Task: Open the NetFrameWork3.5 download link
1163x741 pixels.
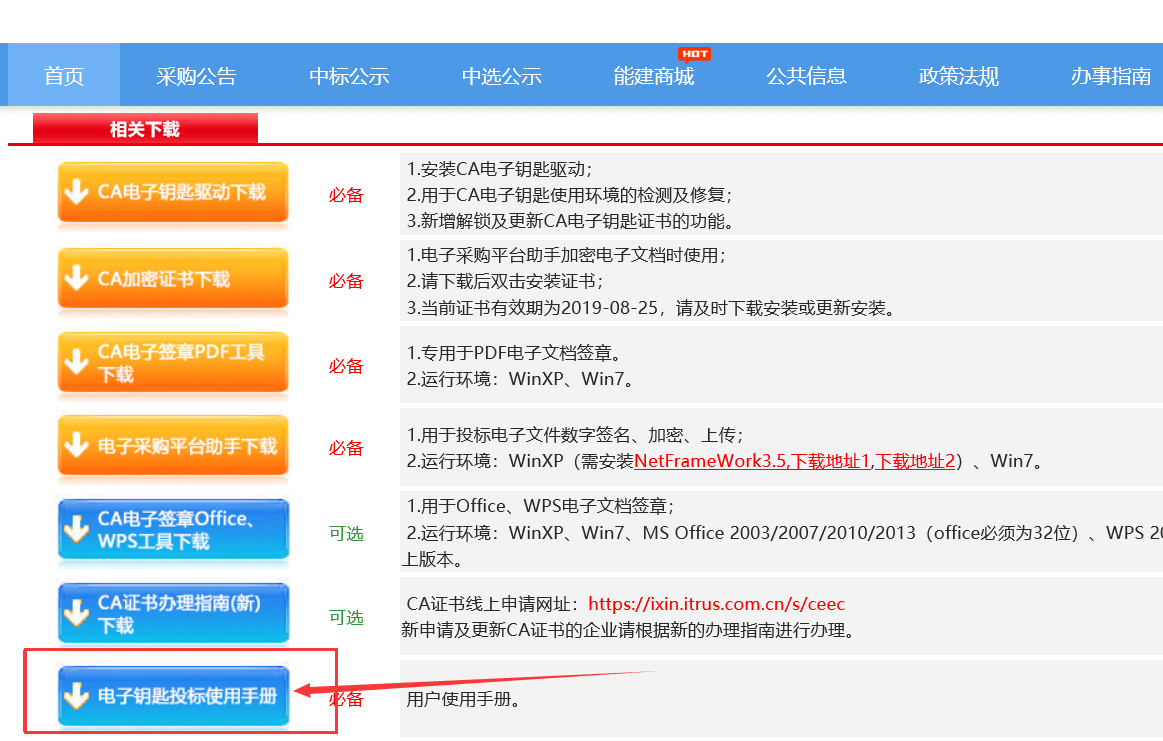Action: pos(710,462)
